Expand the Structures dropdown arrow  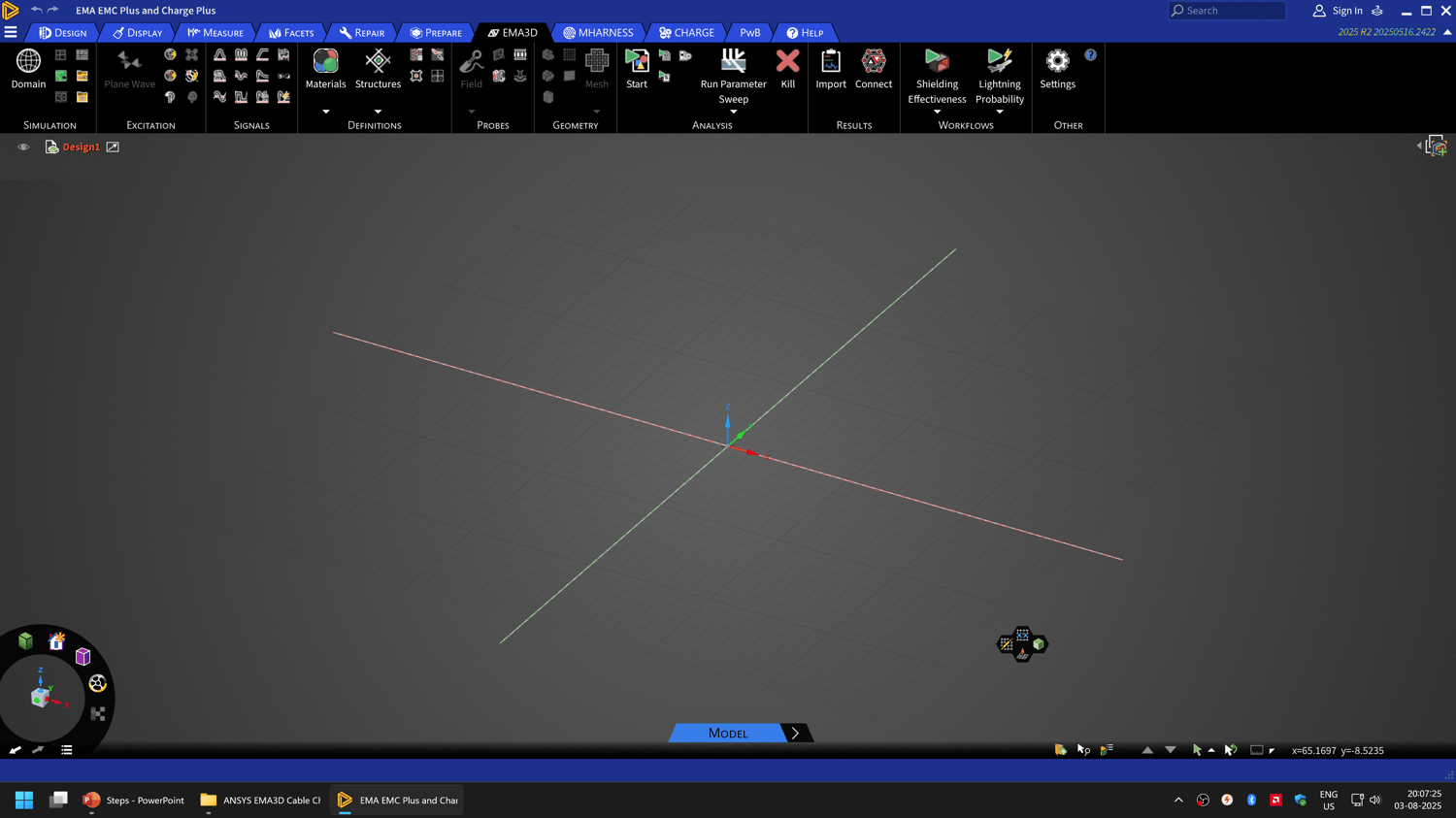point(378,112)
